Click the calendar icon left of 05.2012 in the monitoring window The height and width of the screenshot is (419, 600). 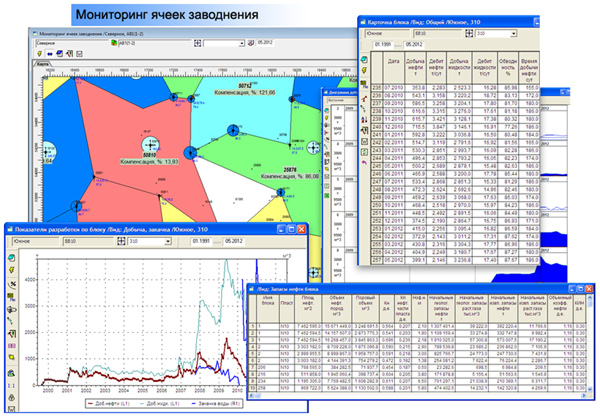(x=251, y=43)
